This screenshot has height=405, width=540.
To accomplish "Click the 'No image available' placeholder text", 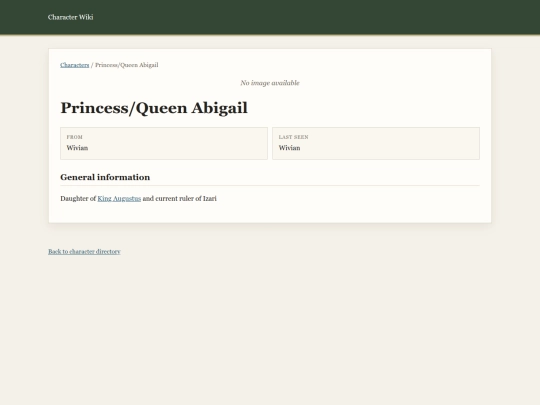I will (x=270, y=83).
